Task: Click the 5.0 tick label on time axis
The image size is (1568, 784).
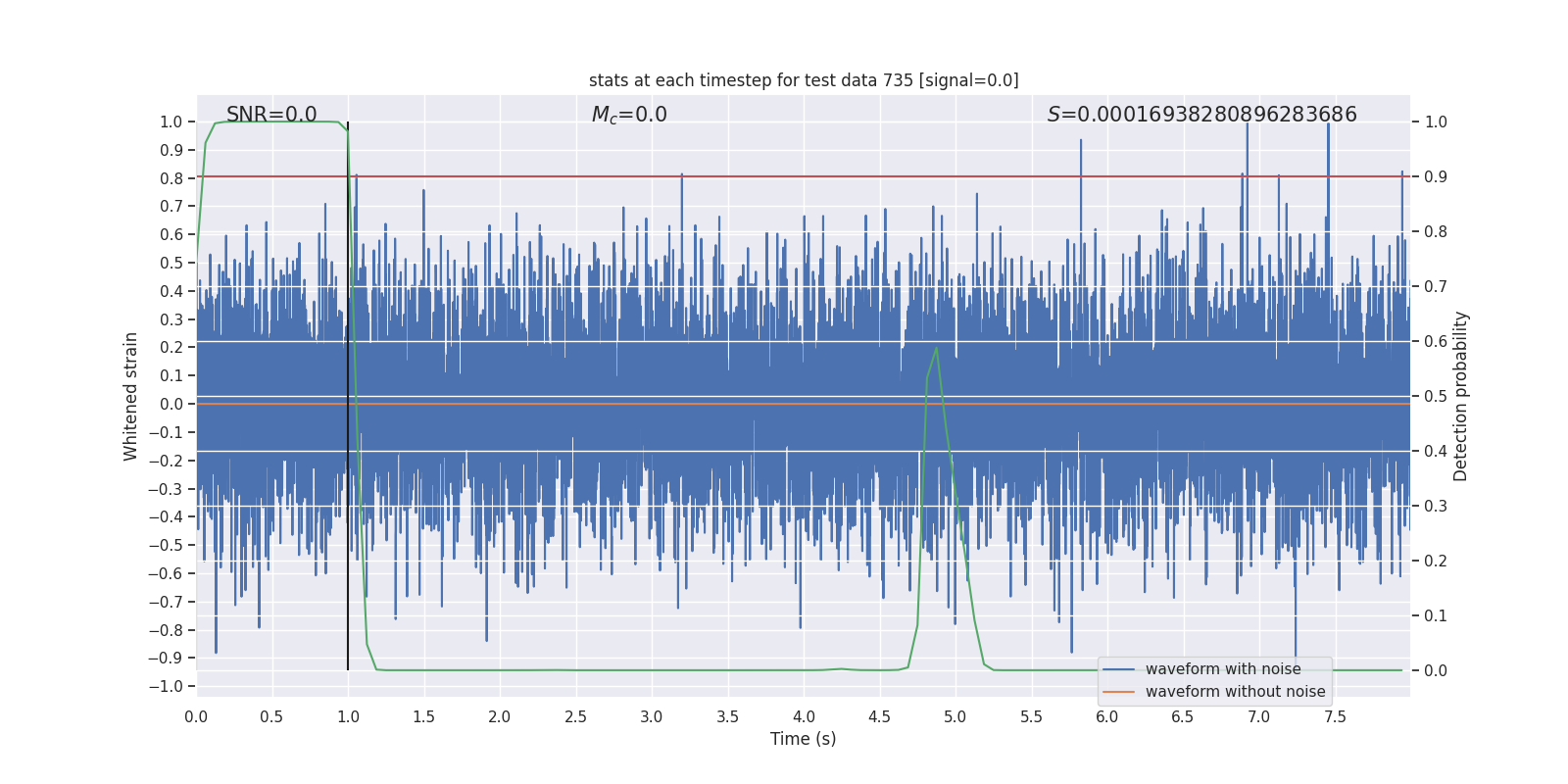Action: pyautogui.click(x=955, y=716)
